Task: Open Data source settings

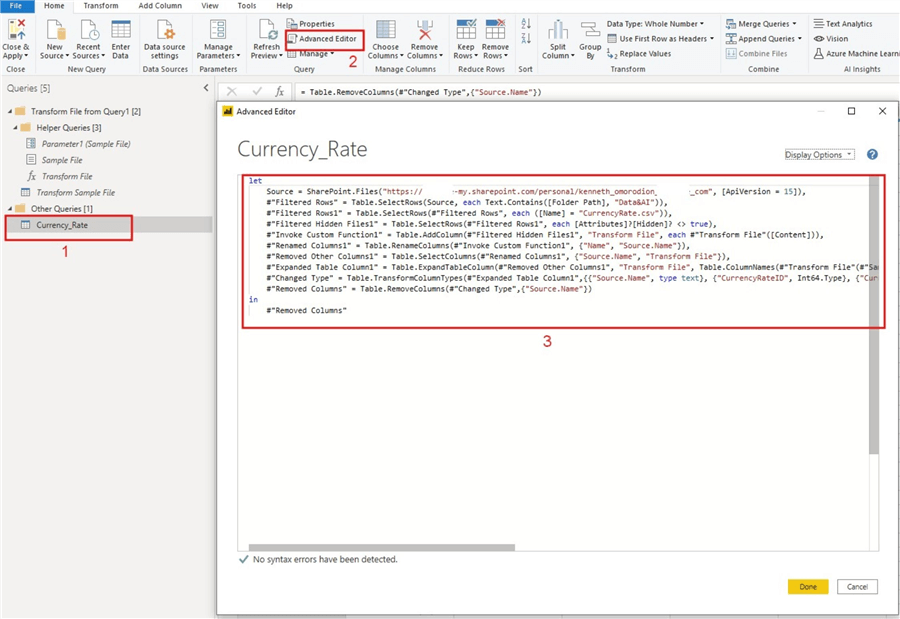Action: coord(165,39)
